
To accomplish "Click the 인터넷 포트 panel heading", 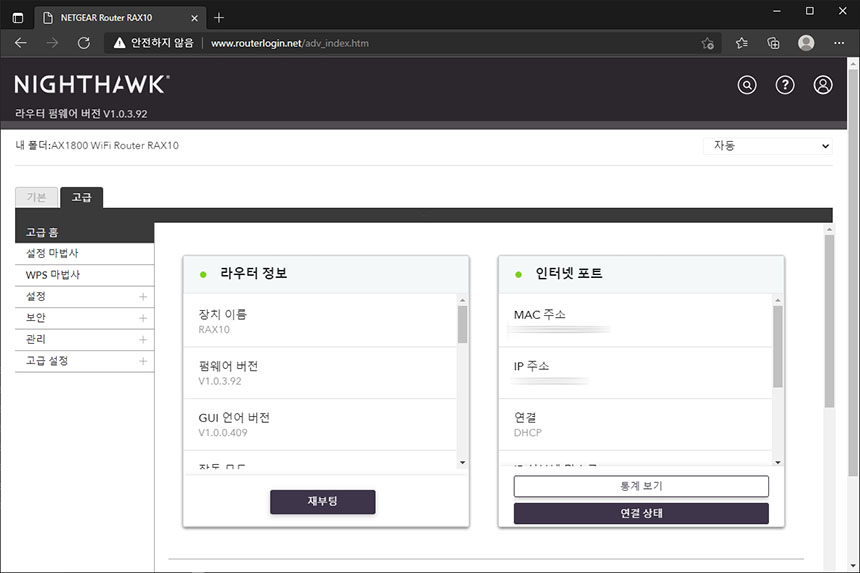I will click(569, 273).
